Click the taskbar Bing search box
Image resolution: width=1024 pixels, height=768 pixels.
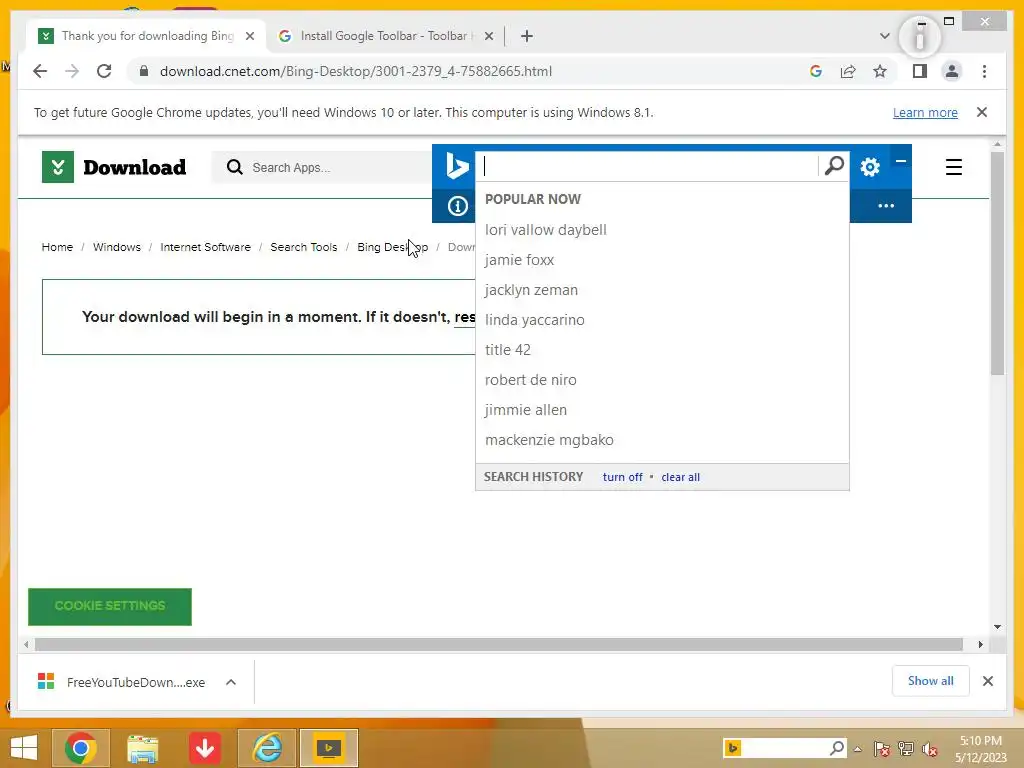pos(785,748)
